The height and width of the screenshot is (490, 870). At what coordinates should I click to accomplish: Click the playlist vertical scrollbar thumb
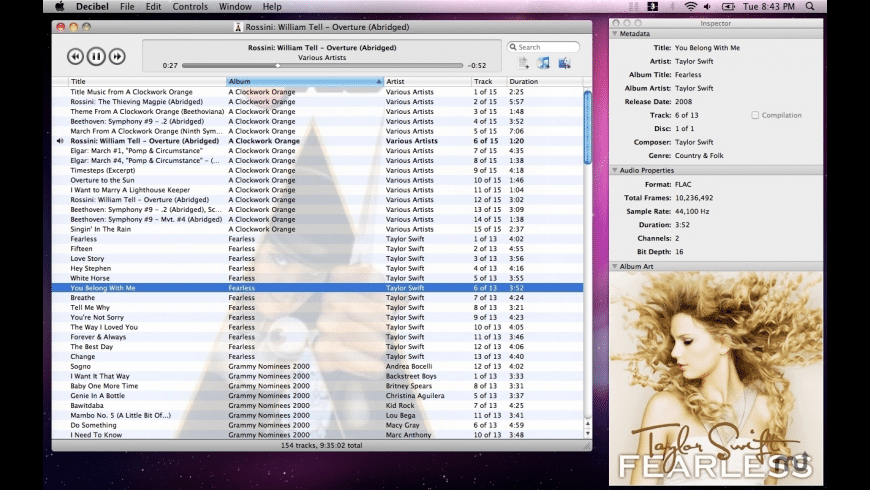588,128
